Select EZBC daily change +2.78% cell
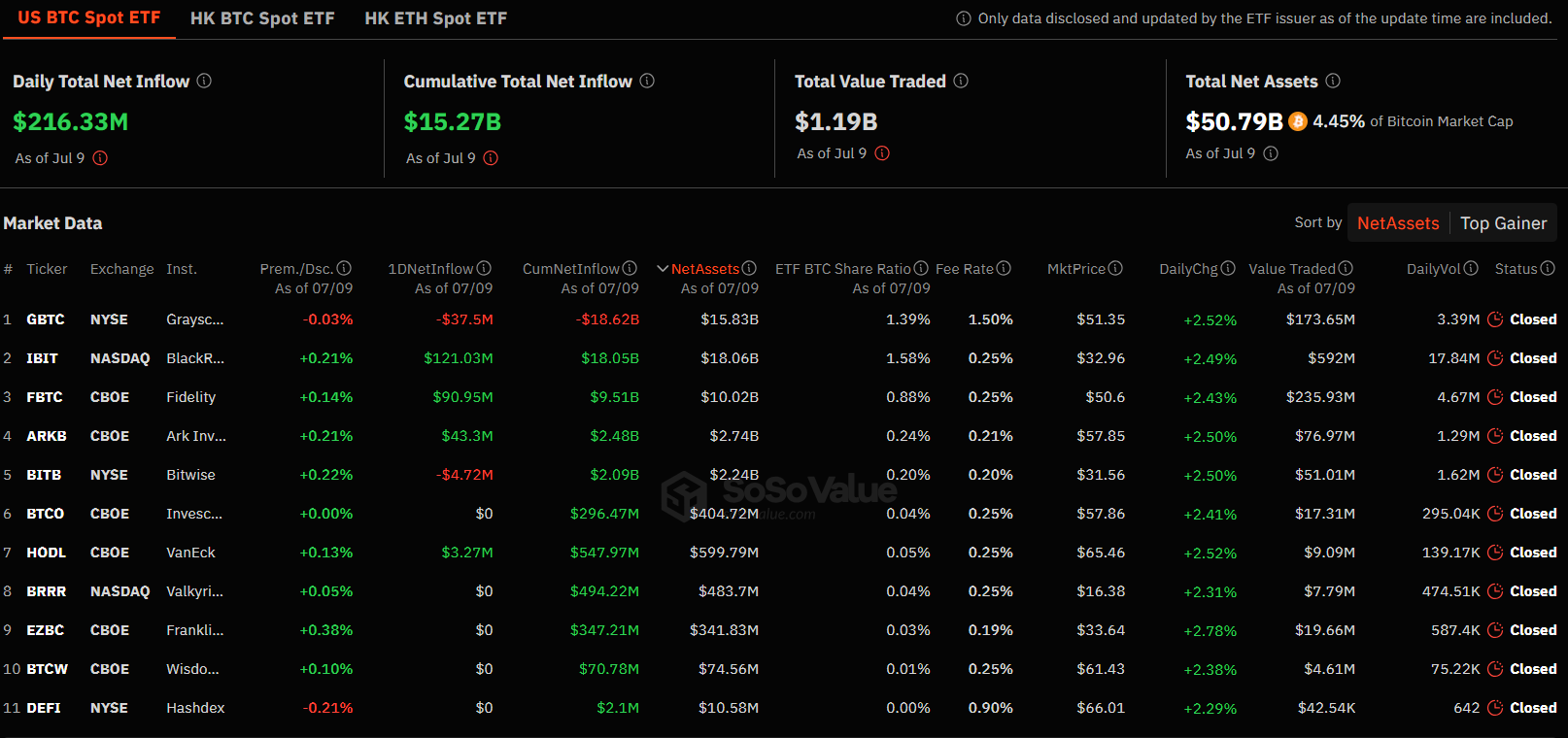1568x738 pixels. pos(1210,631)
